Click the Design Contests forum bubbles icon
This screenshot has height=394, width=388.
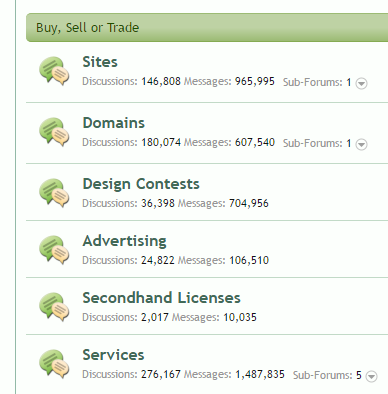[54, 193]
